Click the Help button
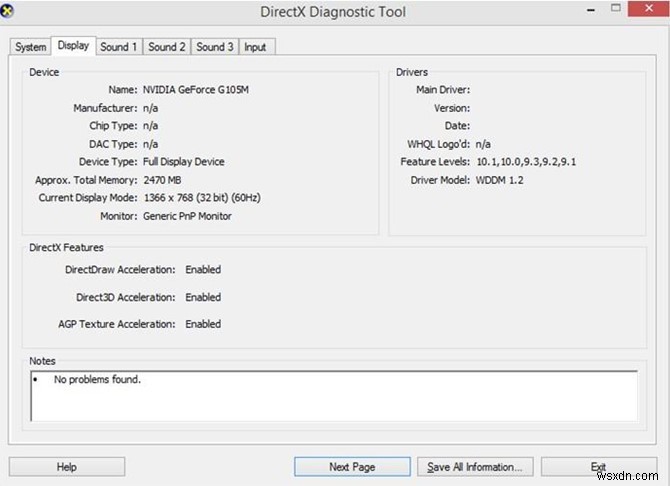 [x=67, y=467]
